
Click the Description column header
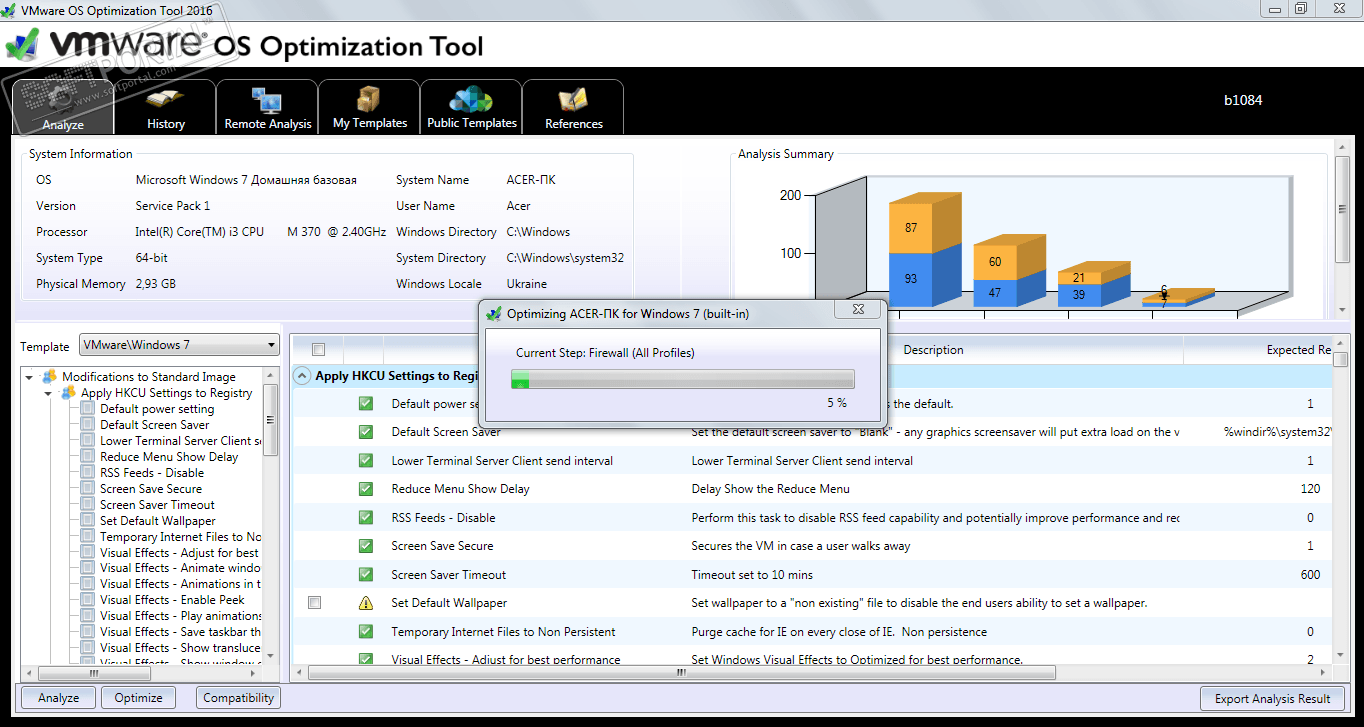coord(933,350)
